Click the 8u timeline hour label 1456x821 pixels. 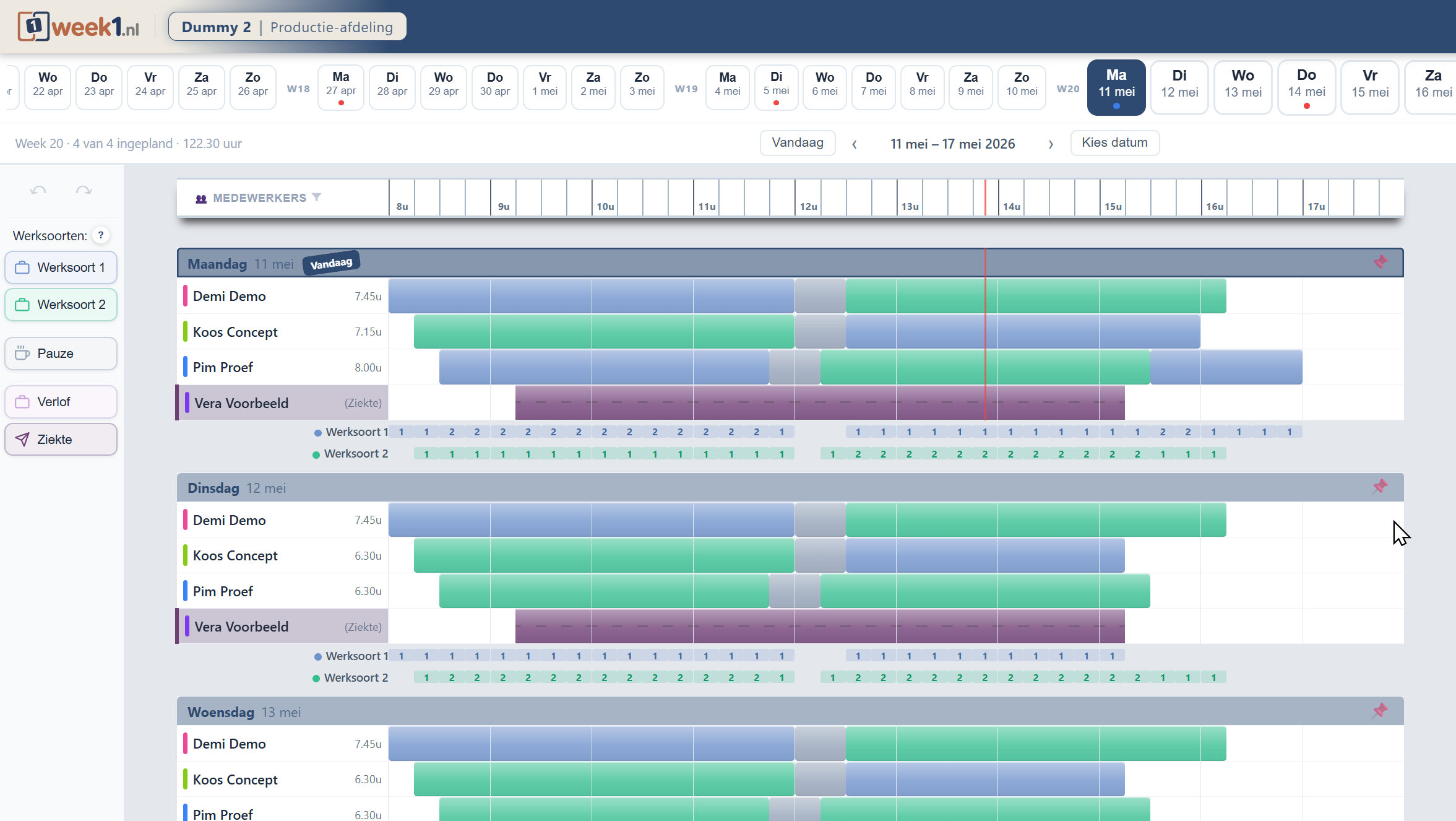coord(402,206)
